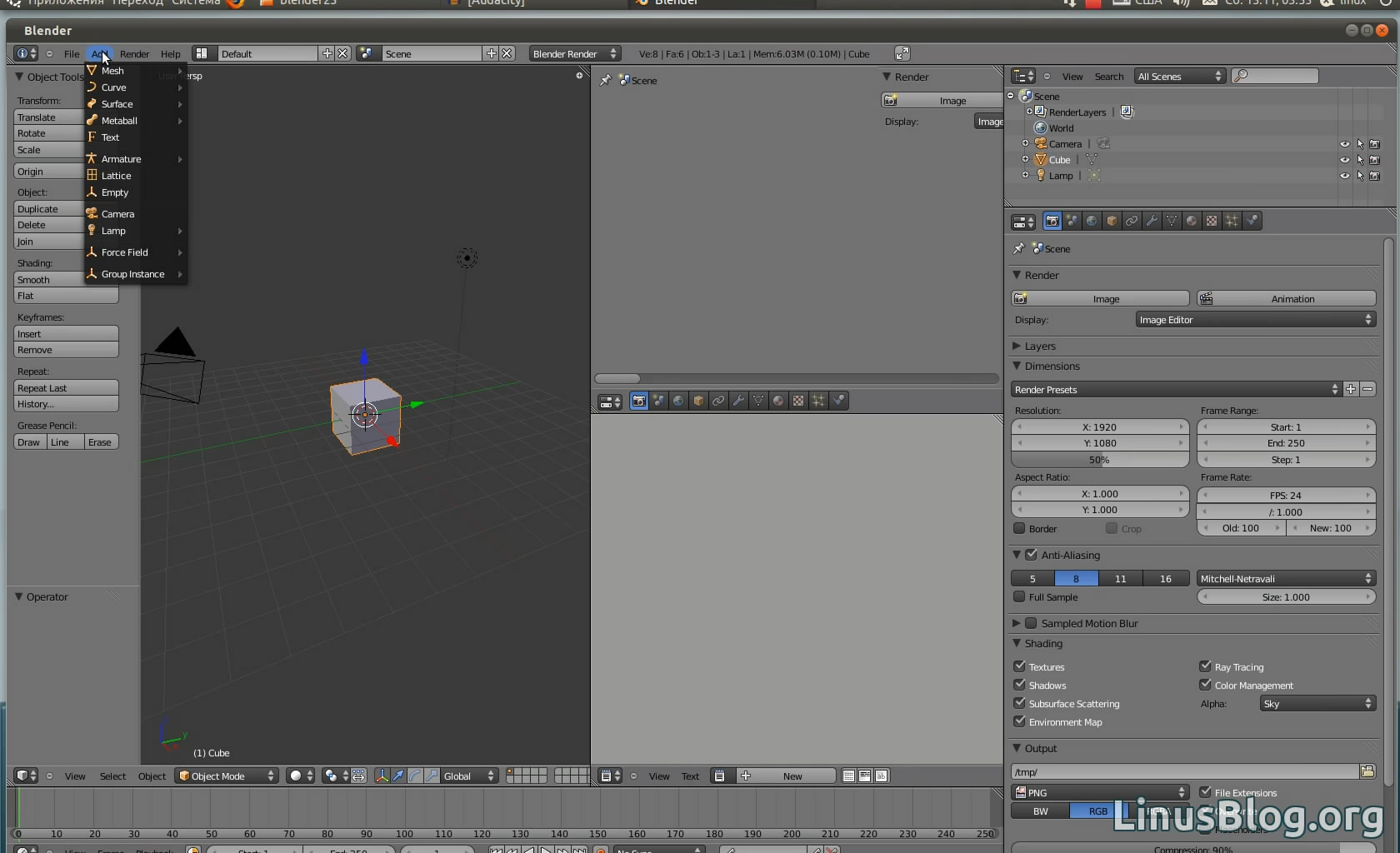This screenshot has height=853, width=1400.
Task: Toggle Cube selectability arrow in the outliner
Action: click(1360, 160)
